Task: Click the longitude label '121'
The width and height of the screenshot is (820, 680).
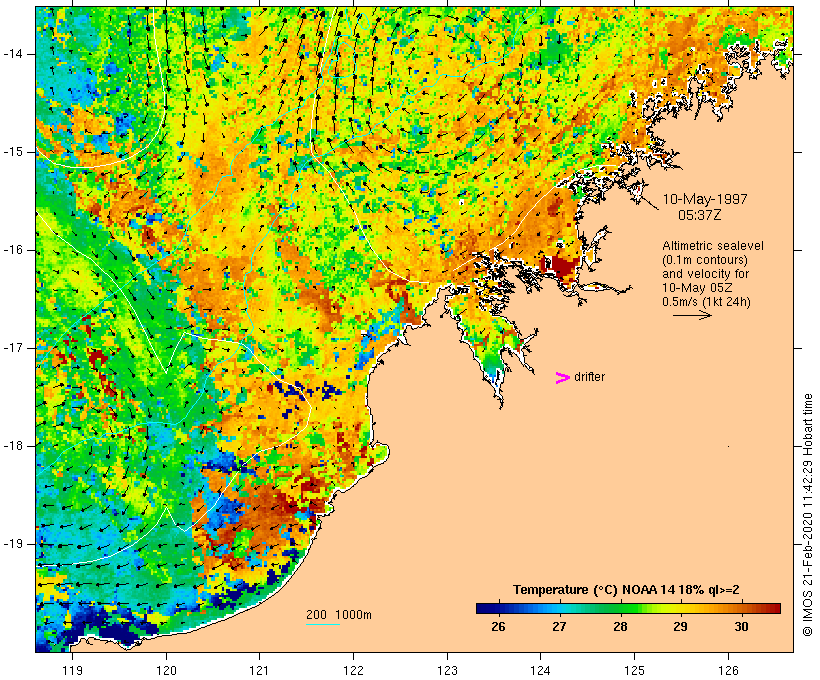Action: pyautogui.click(x=260, y=670)
